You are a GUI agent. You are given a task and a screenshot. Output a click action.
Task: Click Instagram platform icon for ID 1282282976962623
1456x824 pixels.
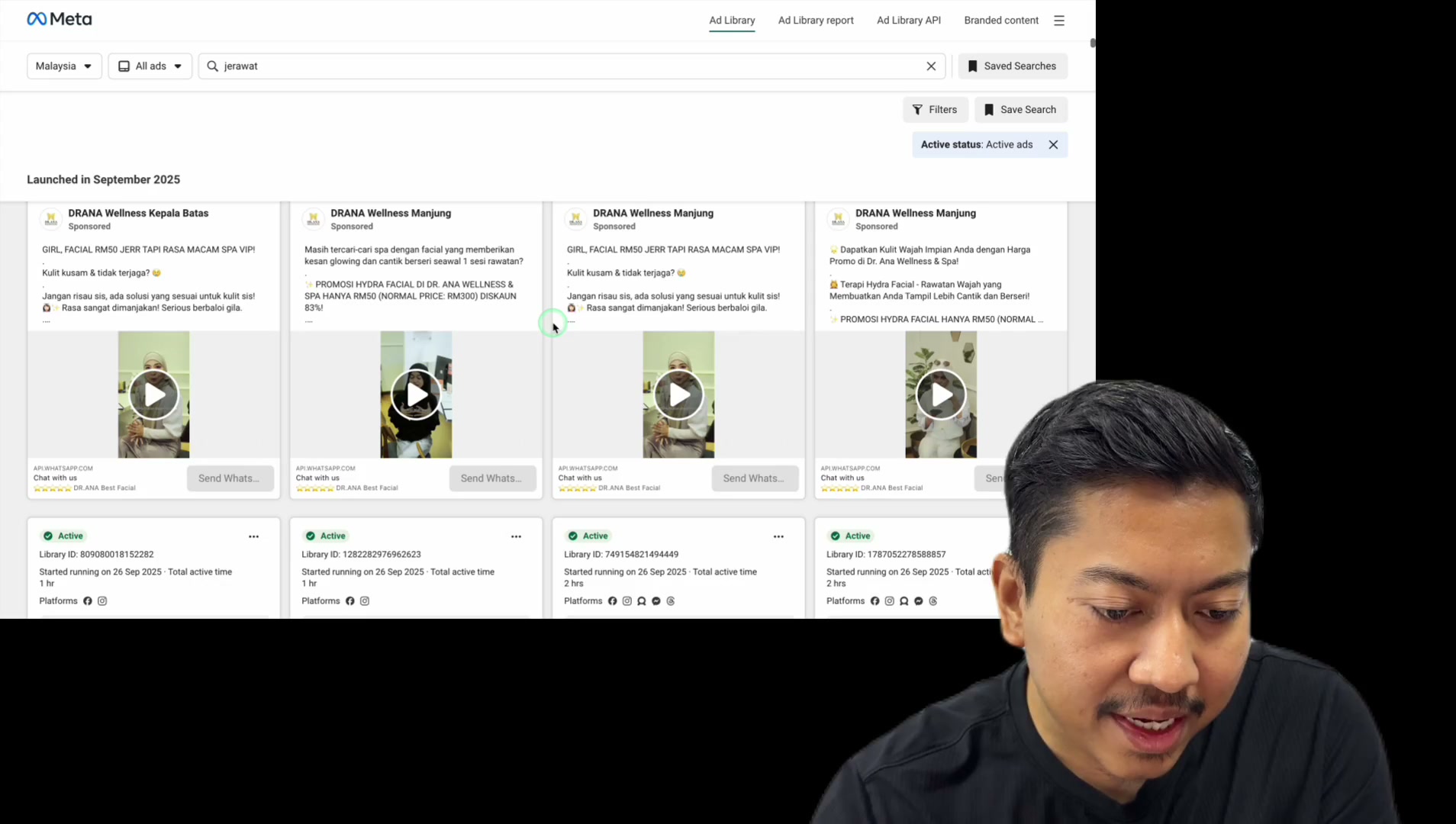point(365,601)
